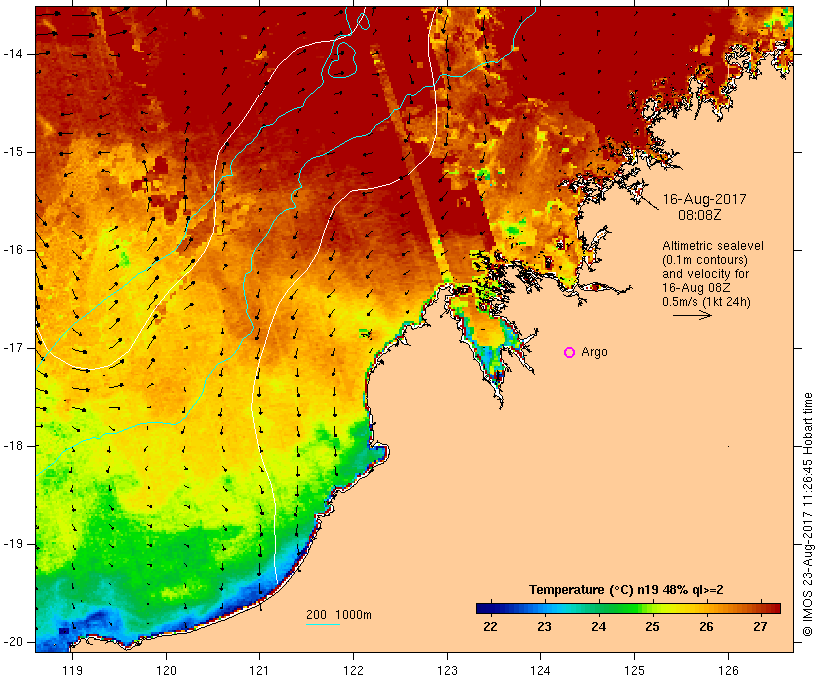
Task: Click the latitude label '-20'
Action: 13,642
